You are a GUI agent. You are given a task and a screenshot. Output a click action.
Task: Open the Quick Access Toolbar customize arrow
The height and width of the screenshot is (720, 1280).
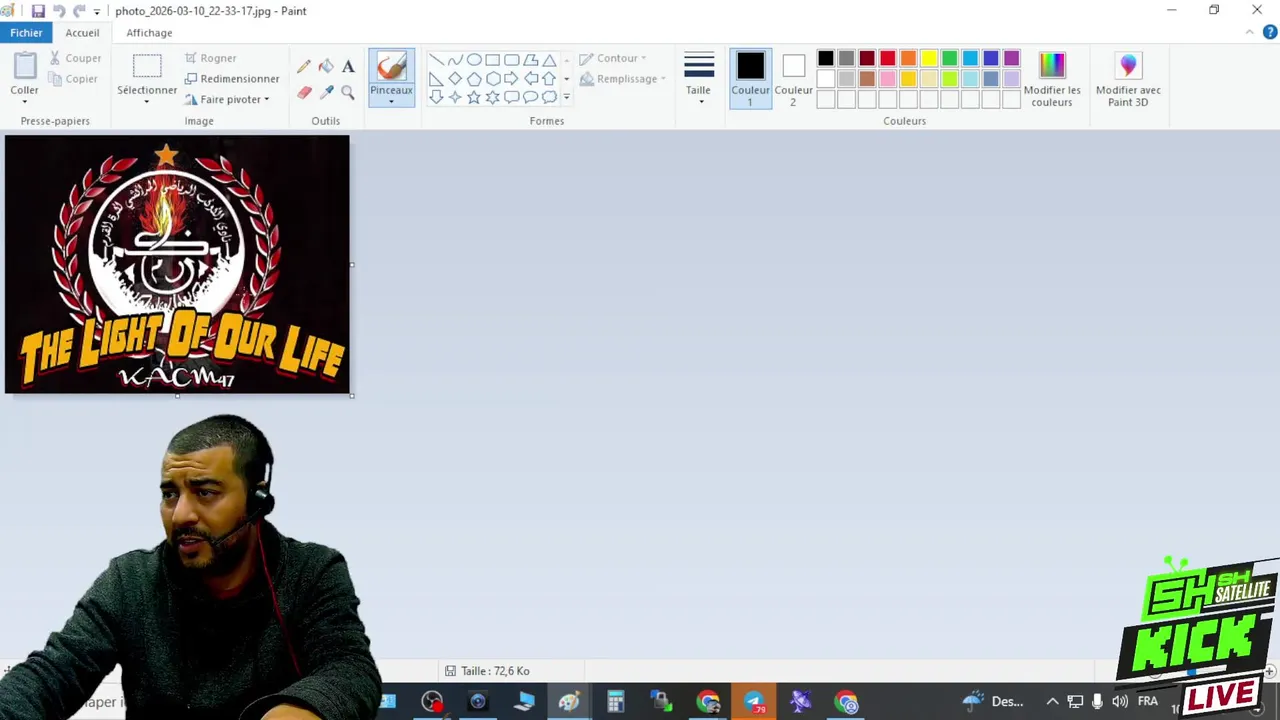(97, 11)
